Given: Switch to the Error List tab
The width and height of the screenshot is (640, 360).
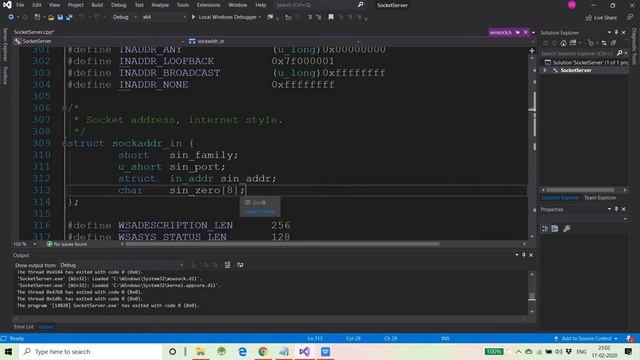Looking at the screenshot, I should pos(23,327).
